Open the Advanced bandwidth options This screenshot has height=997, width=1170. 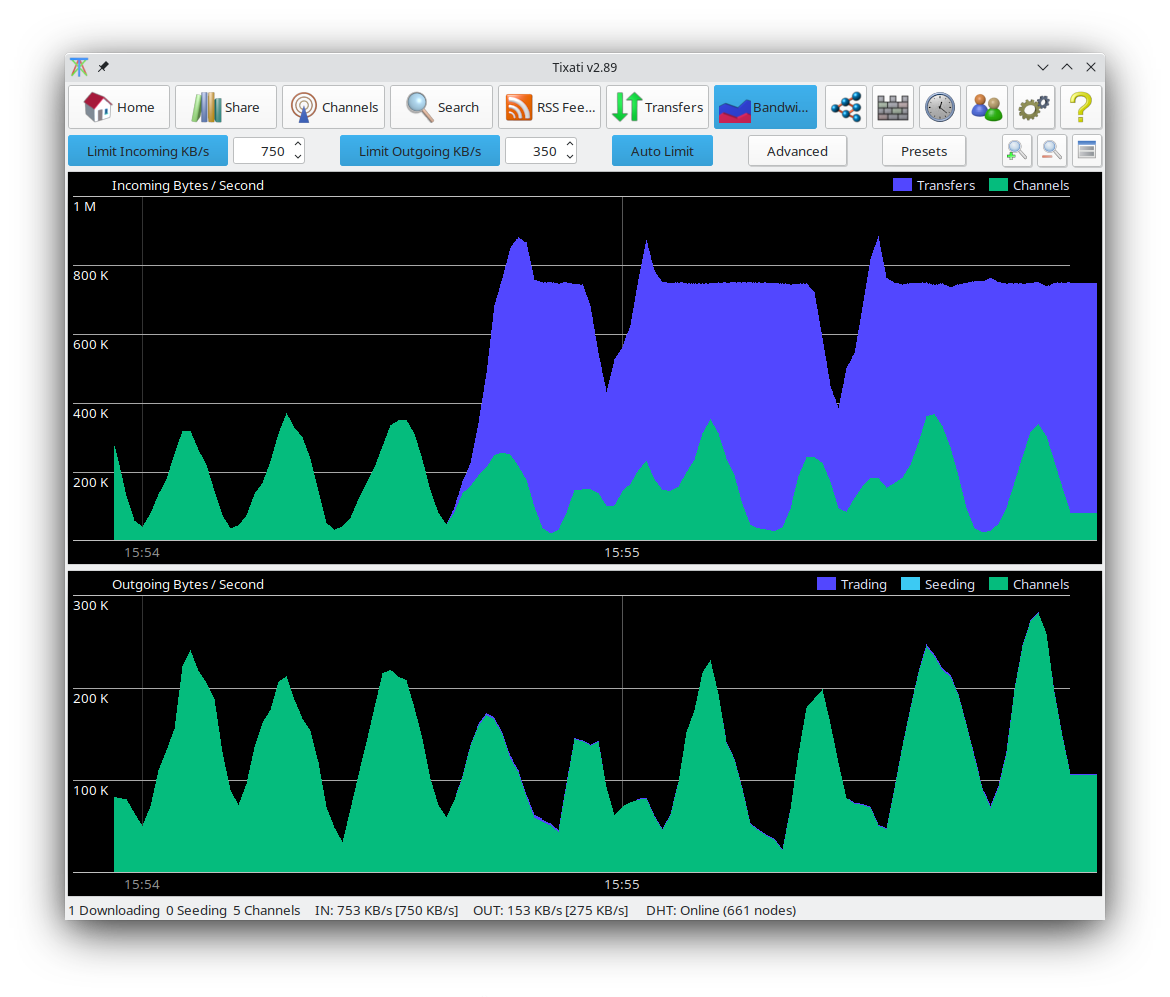(797, 150)
